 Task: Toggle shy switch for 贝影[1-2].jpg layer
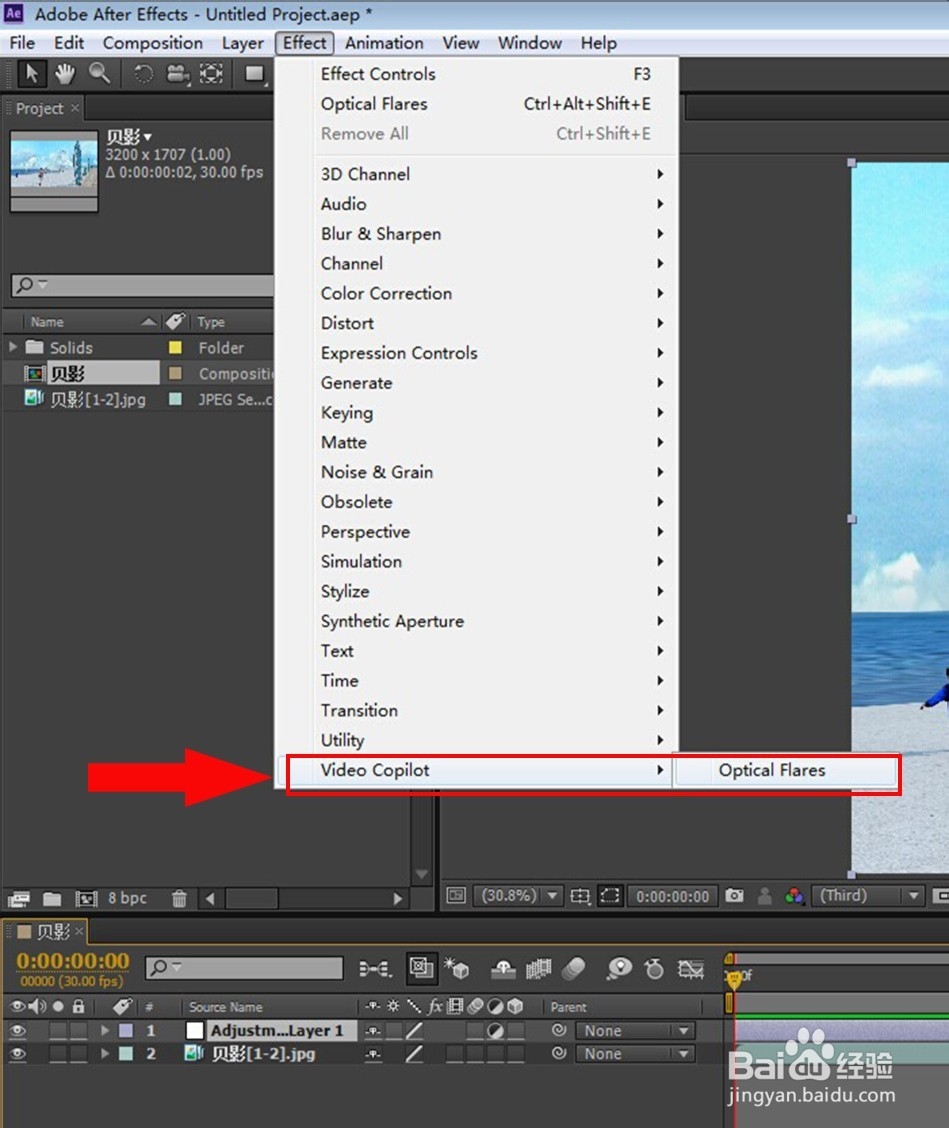[373, 1054]
